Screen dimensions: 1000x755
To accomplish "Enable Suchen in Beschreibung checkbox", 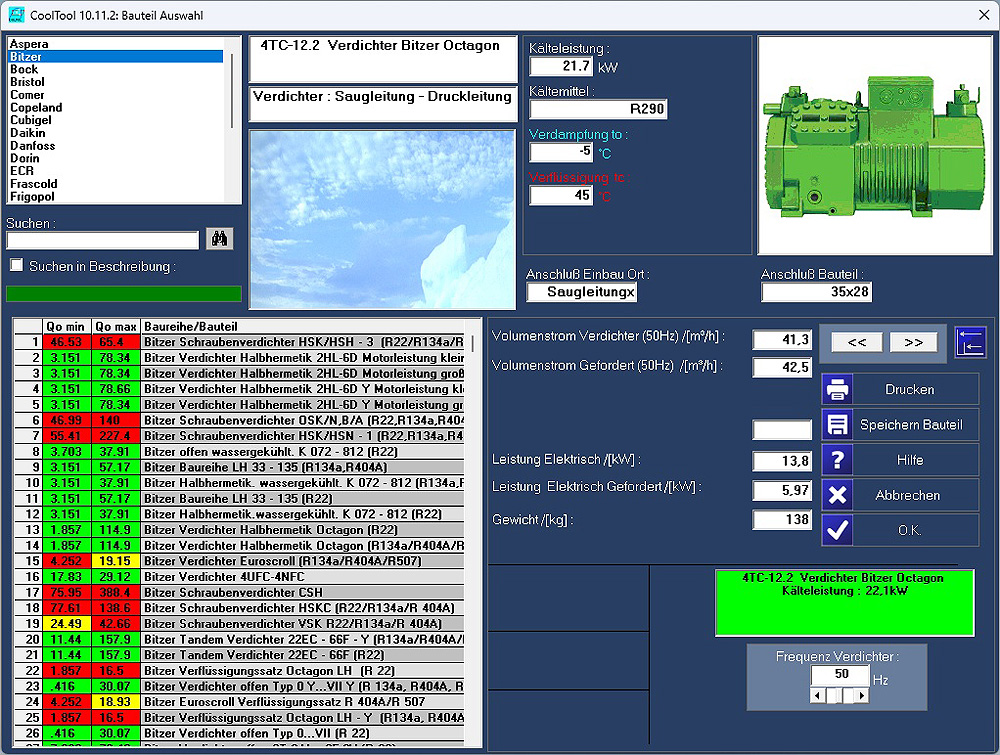I will click(x=17, y=265).
